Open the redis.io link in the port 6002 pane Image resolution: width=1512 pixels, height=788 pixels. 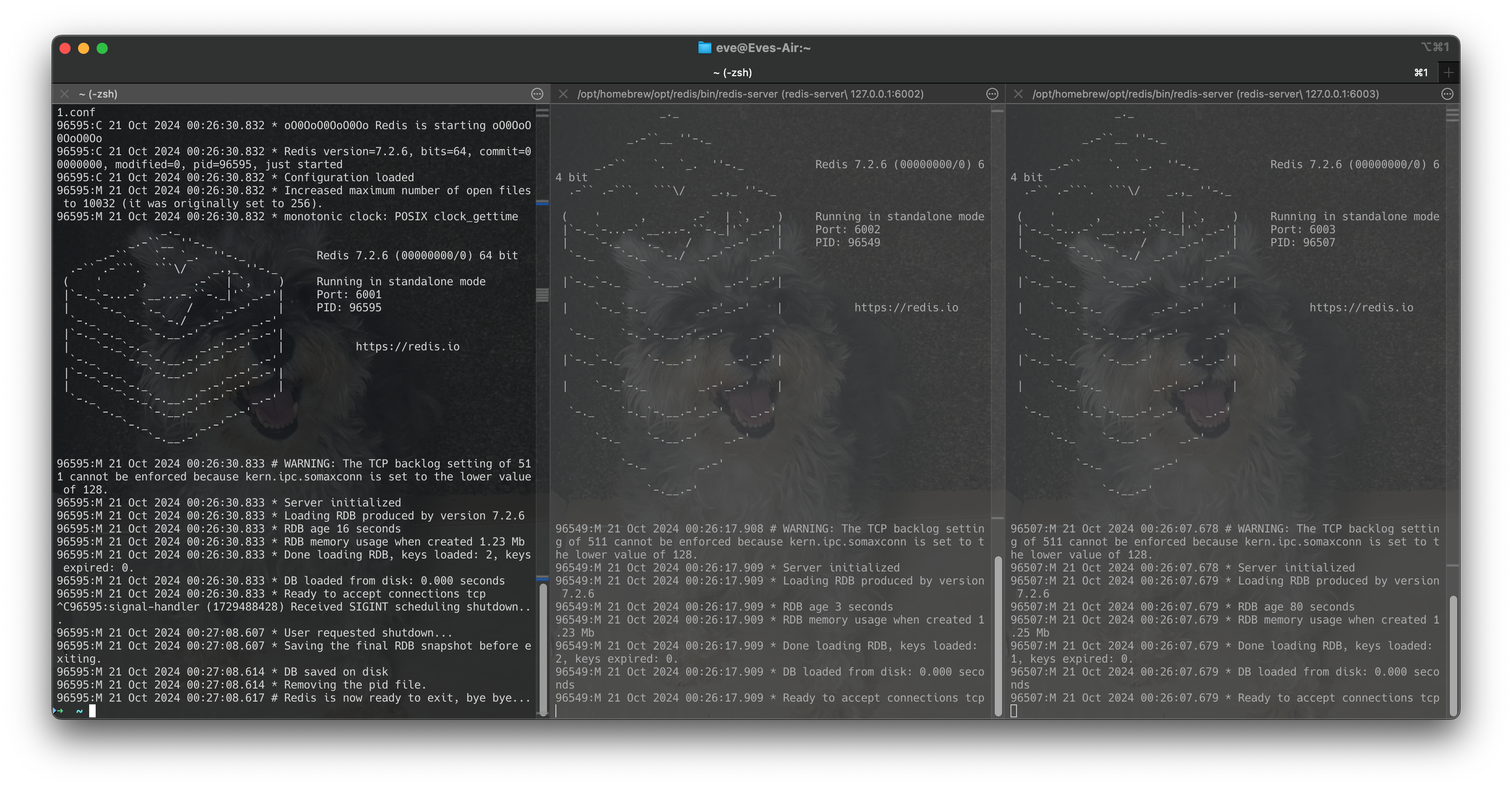tap(906, 307)
